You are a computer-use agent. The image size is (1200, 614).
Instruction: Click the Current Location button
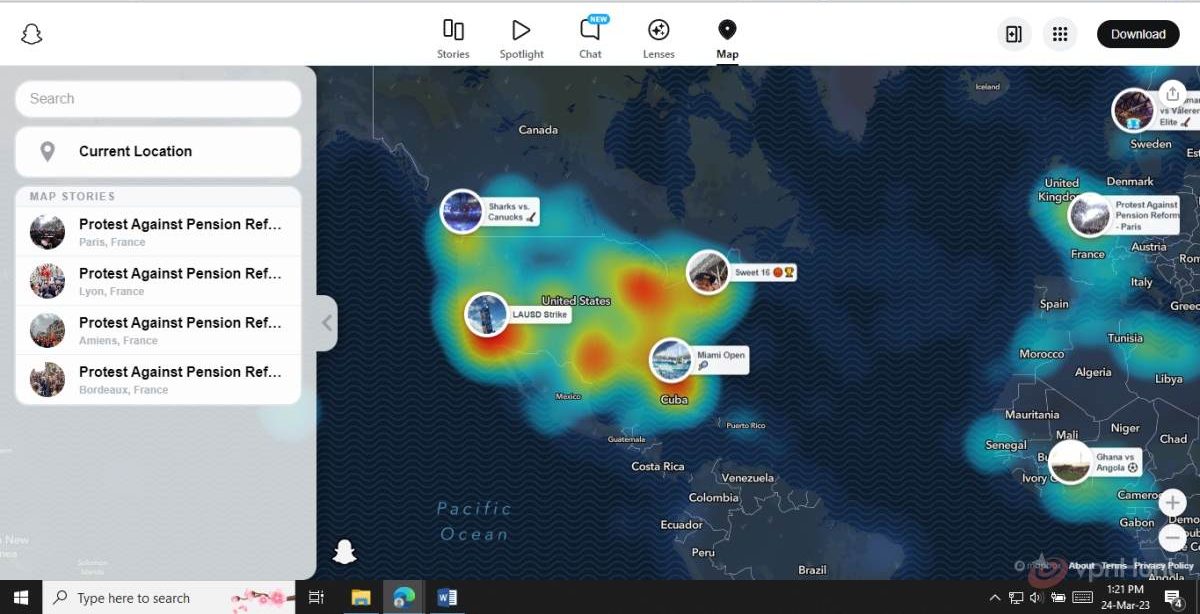pyautogui.click(x=158, y=151)
